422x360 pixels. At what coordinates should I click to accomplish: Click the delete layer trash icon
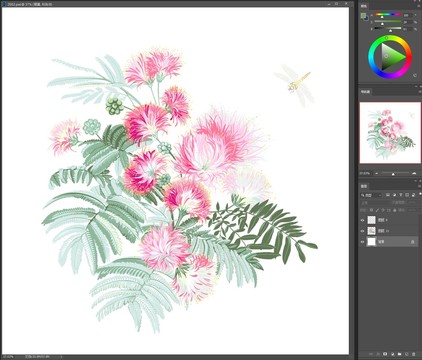tap(414, 354)
